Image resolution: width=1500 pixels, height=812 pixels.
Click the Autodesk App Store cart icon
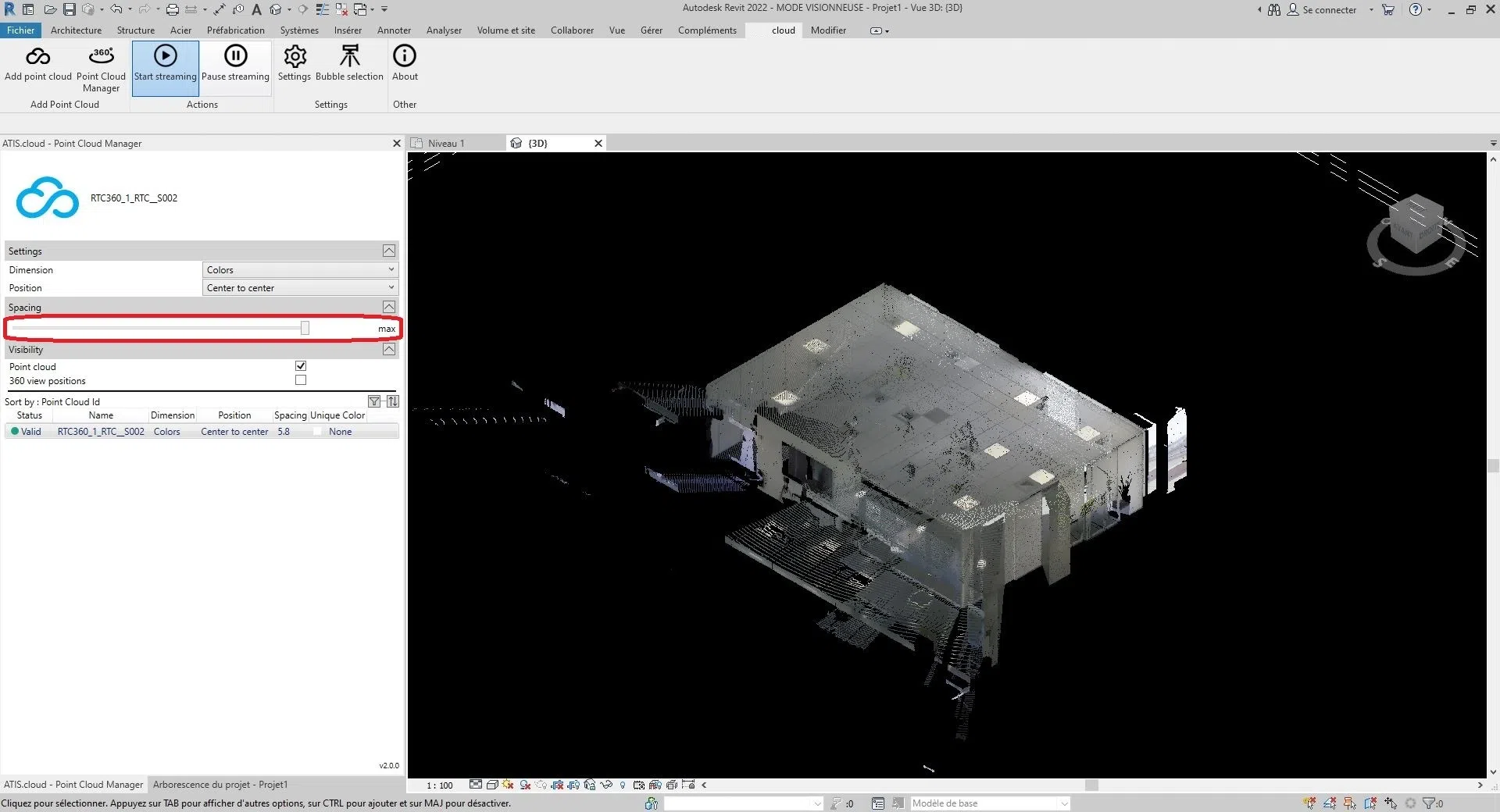pos(1388,9)
